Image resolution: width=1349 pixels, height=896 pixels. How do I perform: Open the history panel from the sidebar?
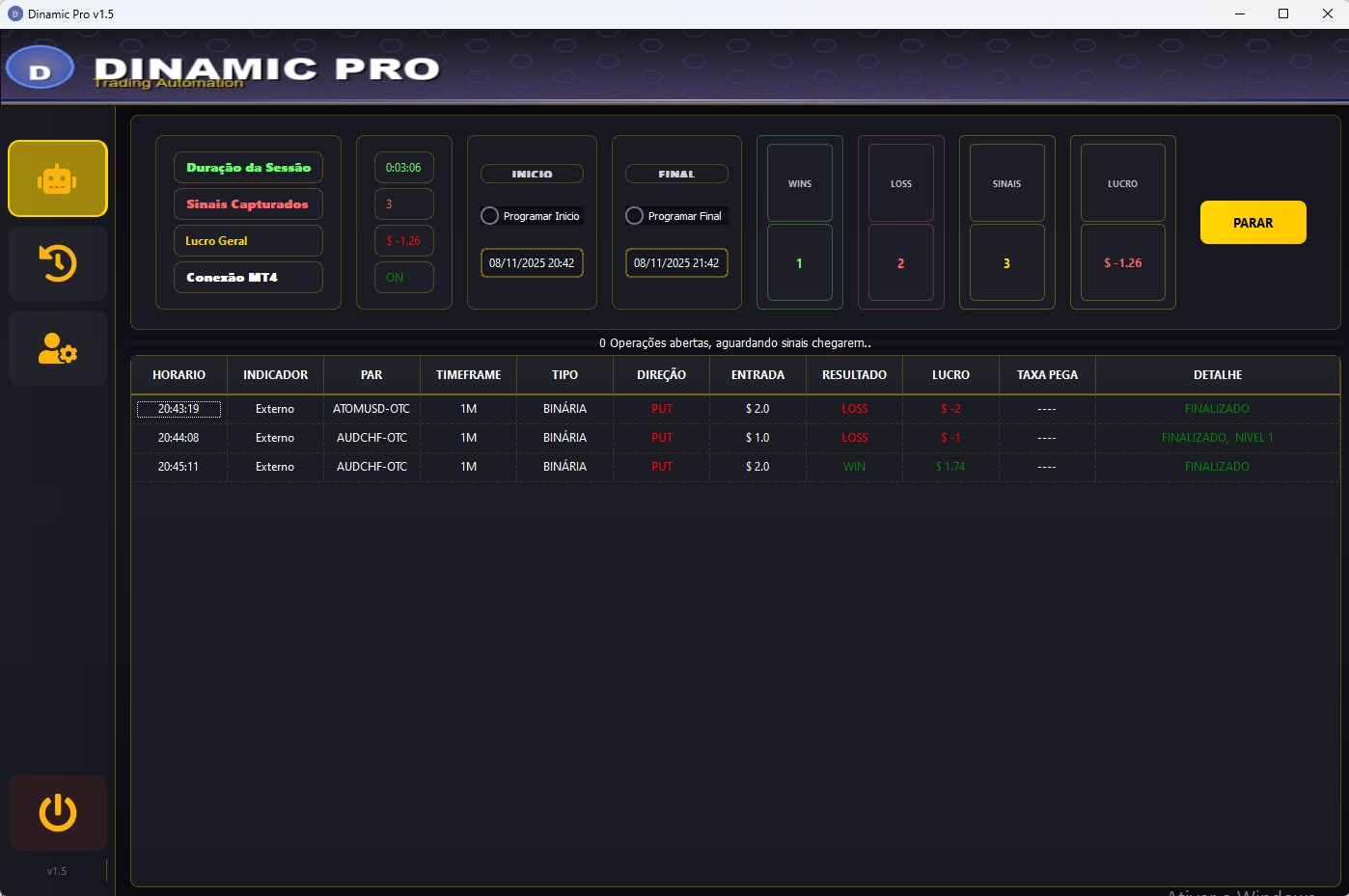57,262
